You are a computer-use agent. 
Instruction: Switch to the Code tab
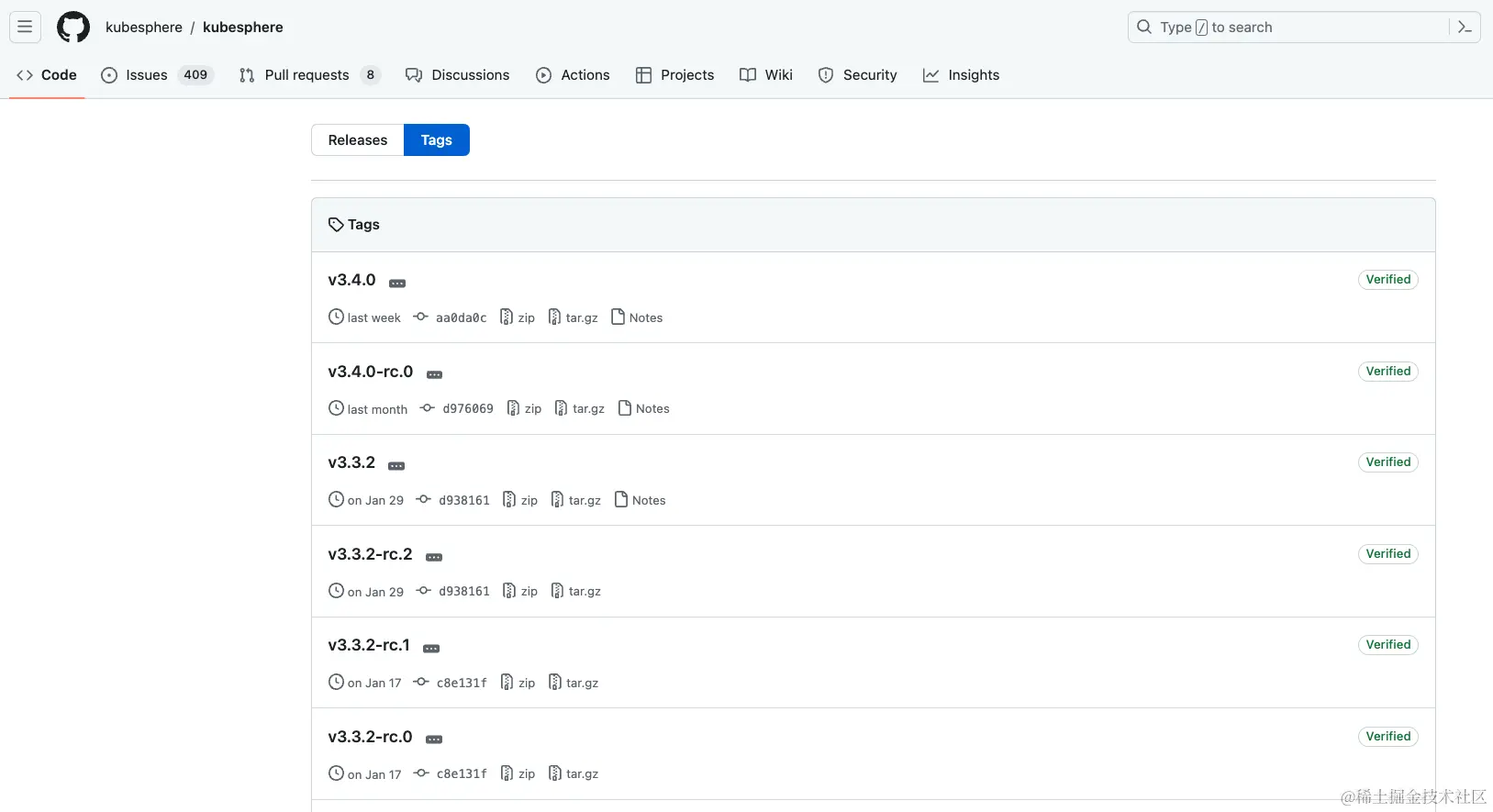point(47,75)
